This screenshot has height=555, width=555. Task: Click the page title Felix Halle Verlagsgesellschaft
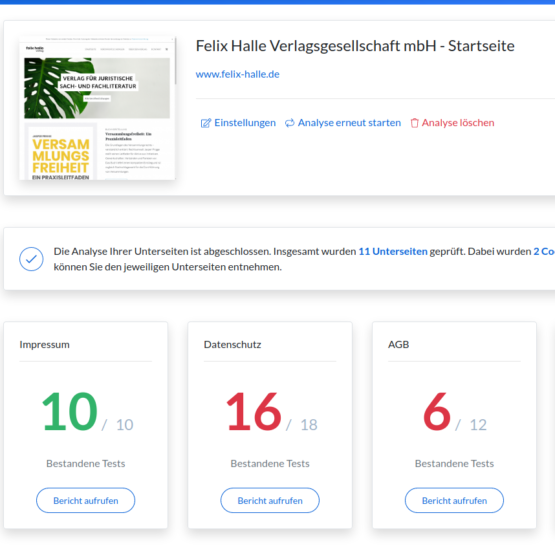click(x=355, y=46)
